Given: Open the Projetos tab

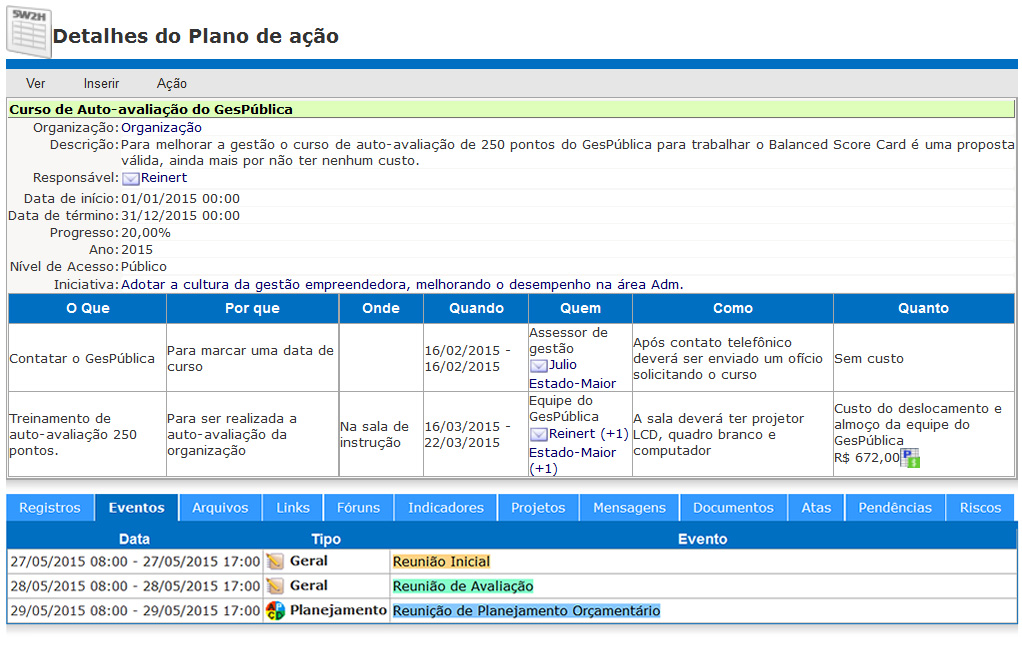Looking at the screenshot, I should (x=538, y=508).
